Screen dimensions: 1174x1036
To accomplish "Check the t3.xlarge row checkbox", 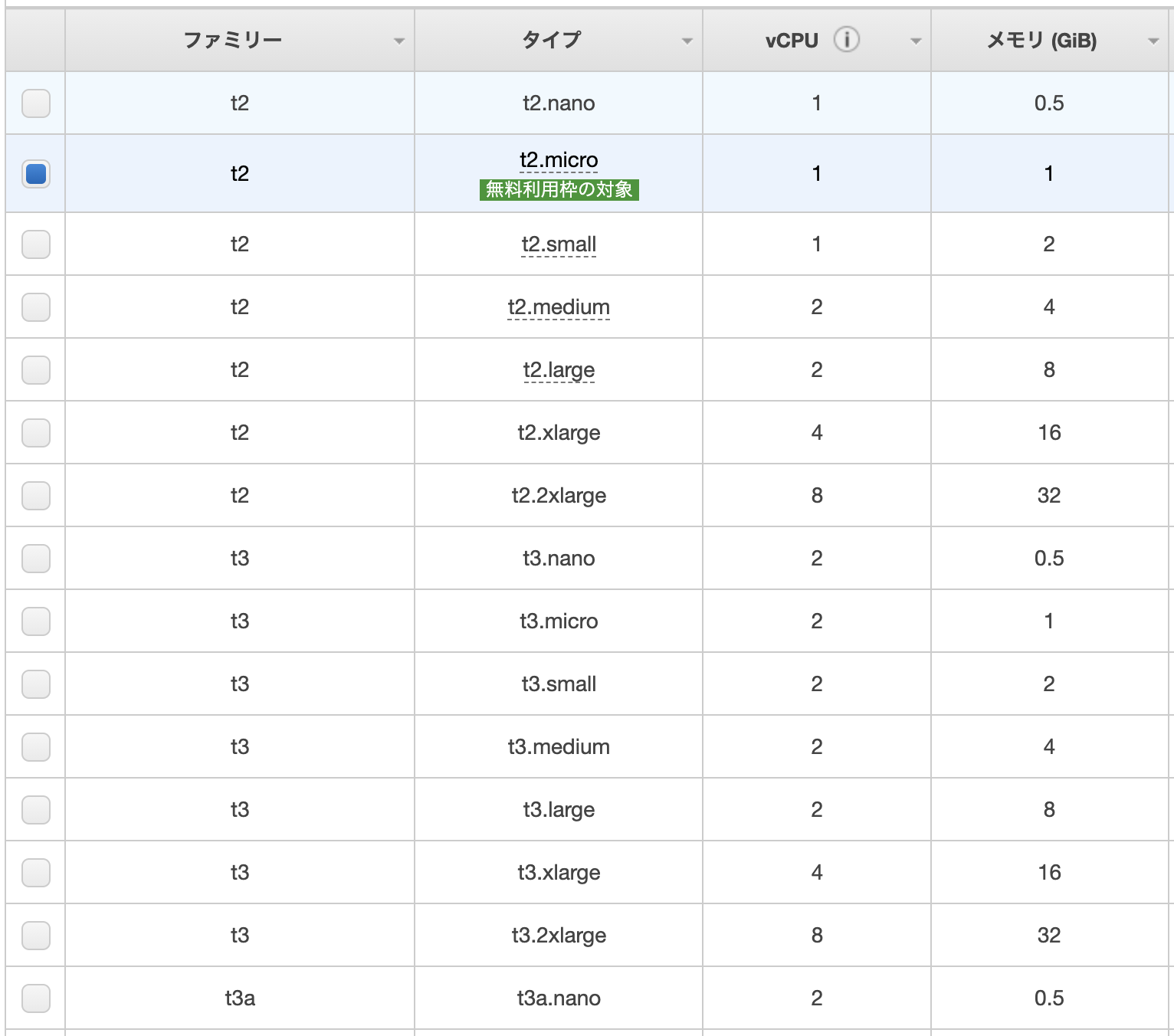I will tap(36, 873).
